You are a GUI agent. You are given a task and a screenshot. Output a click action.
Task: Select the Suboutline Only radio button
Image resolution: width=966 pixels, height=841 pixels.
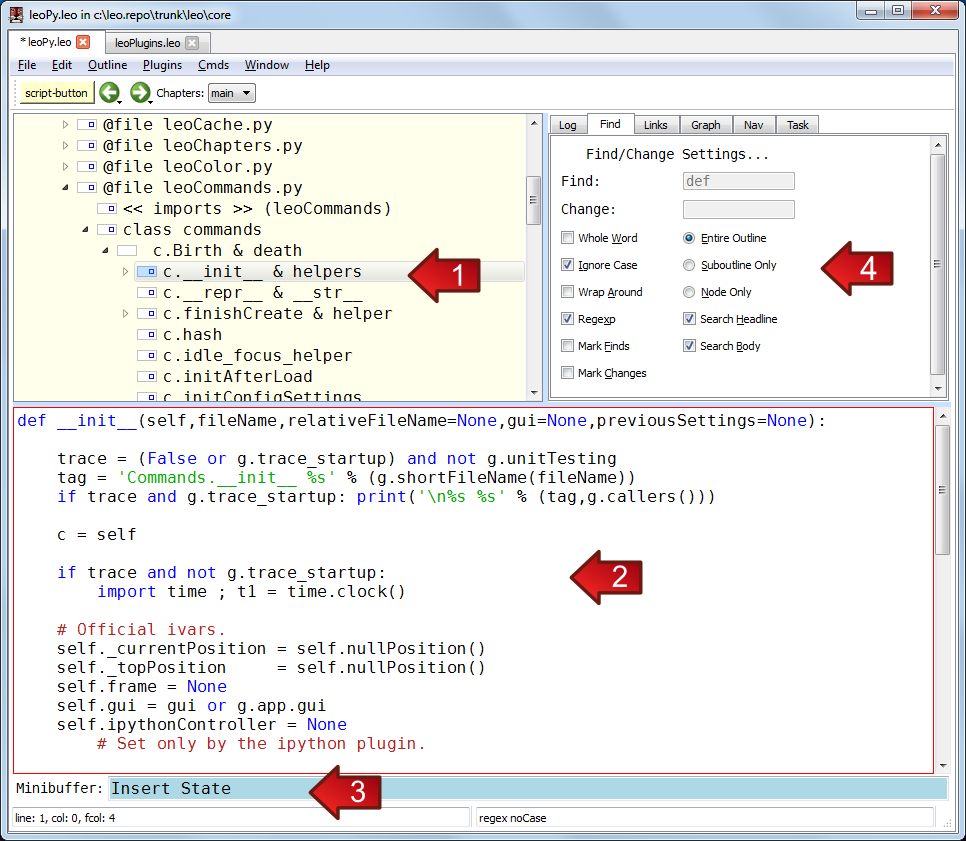coord(689,265)
